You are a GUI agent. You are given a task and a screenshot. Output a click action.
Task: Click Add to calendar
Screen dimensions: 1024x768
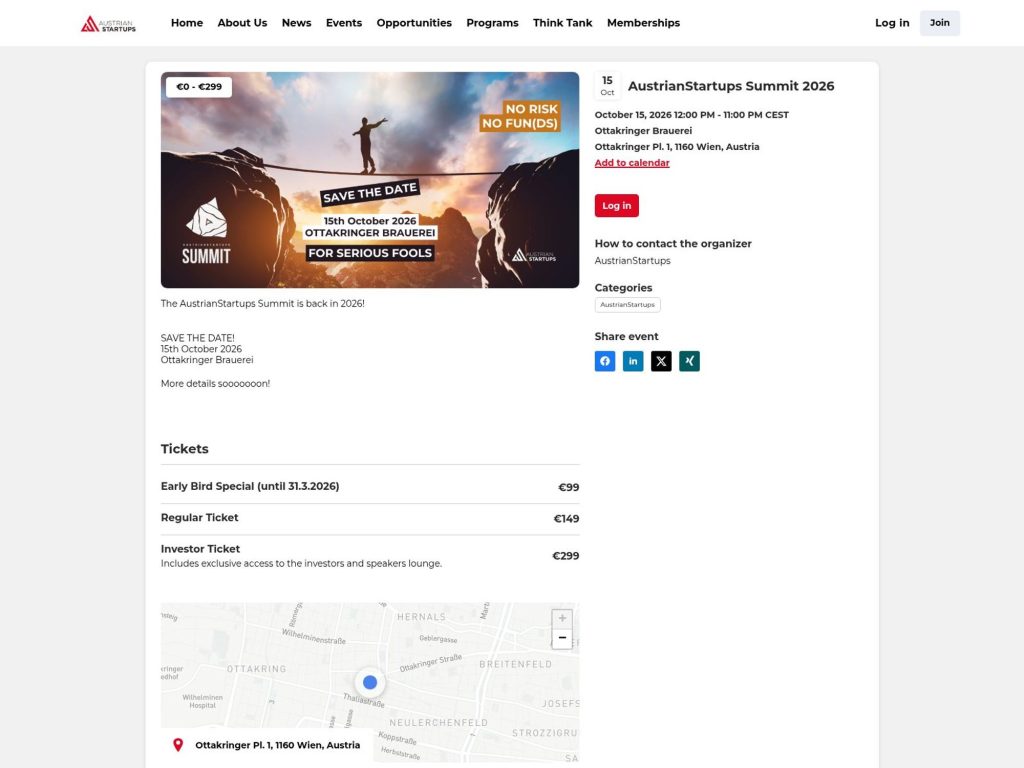[632, 162]
